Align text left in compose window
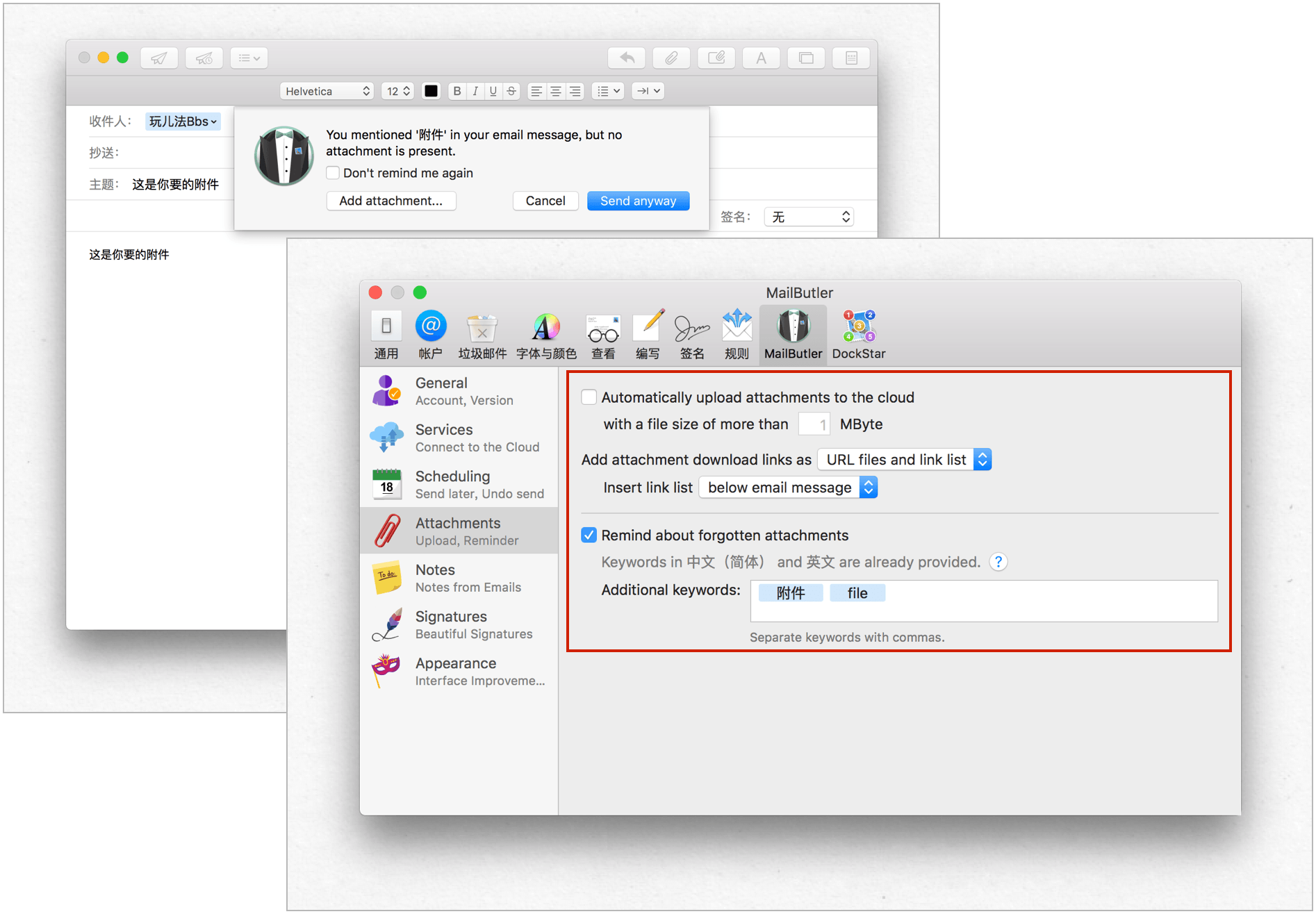This screenshot has width=1316, height=914. tap(536, 91)
